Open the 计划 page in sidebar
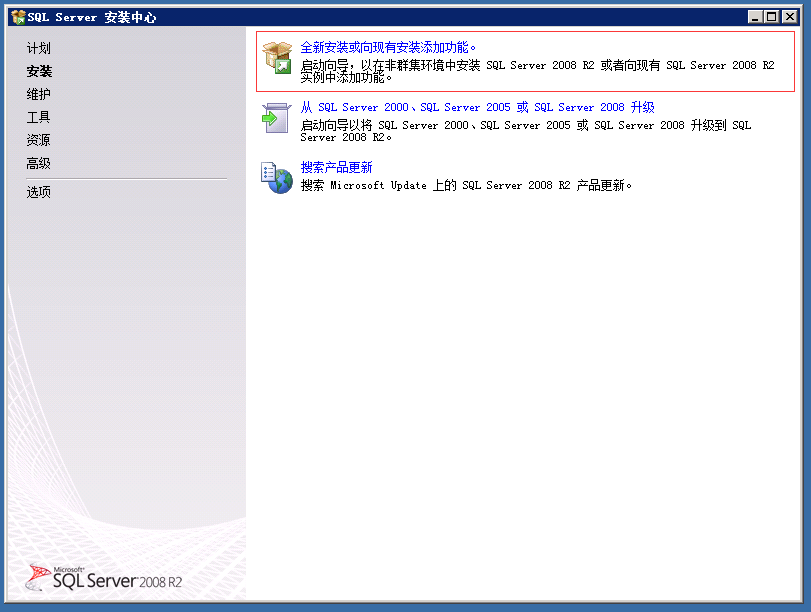The height and width of the screenshot is (612, 811). 39,48
